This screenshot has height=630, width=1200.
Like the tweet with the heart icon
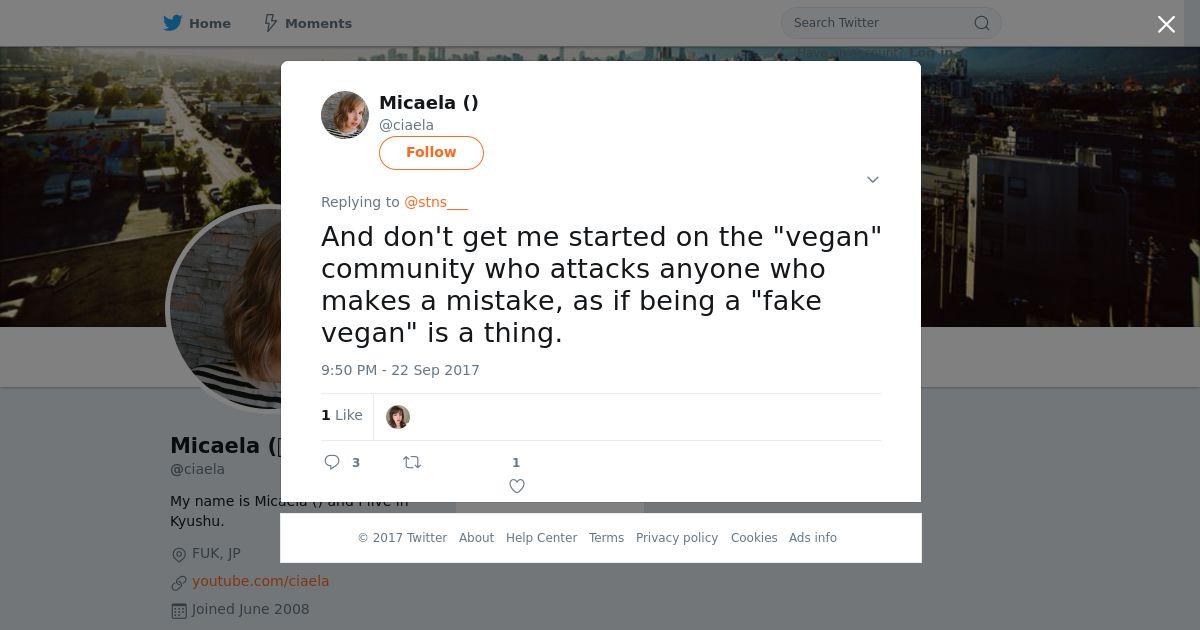[x=517, y=486]
